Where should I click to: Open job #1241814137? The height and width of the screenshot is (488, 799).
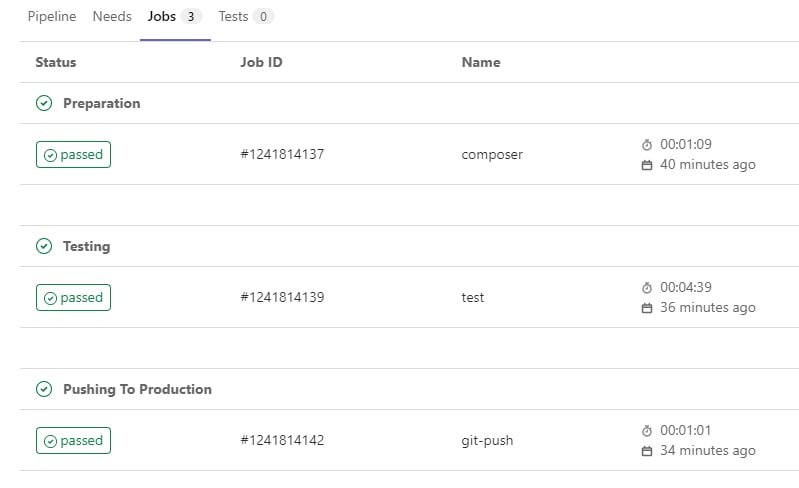click(282, 154)
